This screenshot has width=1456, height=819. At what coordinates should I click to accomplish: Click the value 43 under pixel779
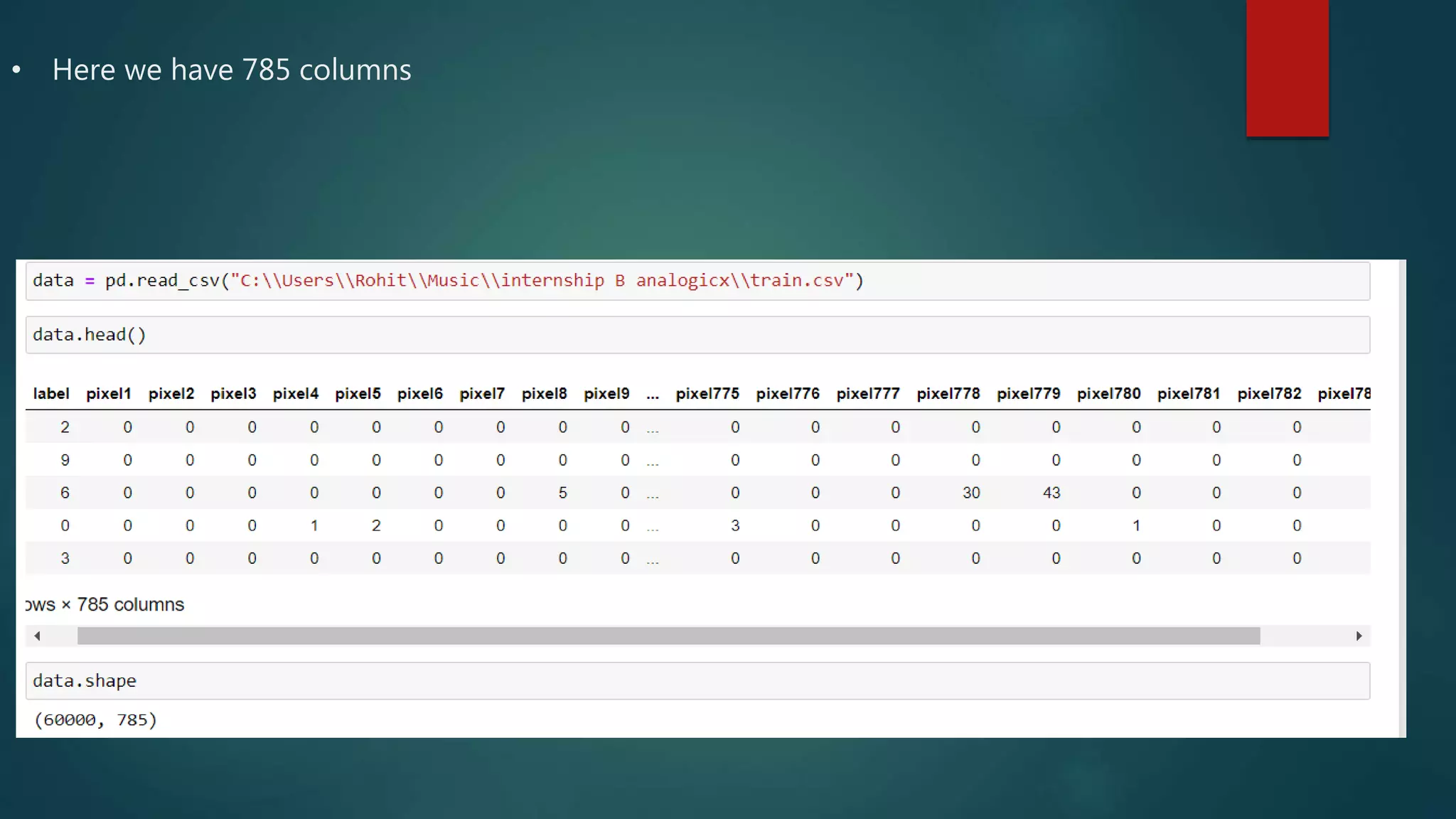[1051, 493]
